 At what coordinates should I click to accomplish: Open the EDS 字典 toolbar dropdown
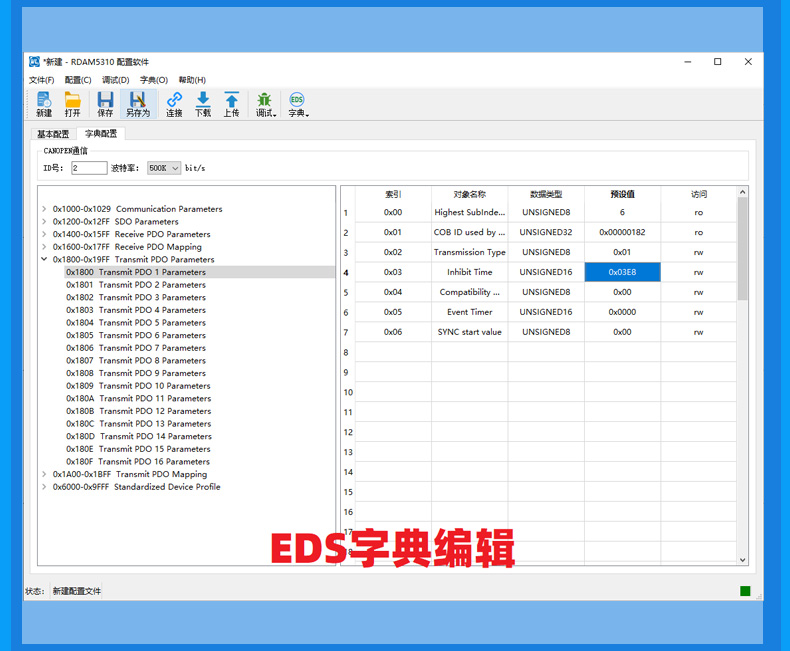(x=298, y=104)
